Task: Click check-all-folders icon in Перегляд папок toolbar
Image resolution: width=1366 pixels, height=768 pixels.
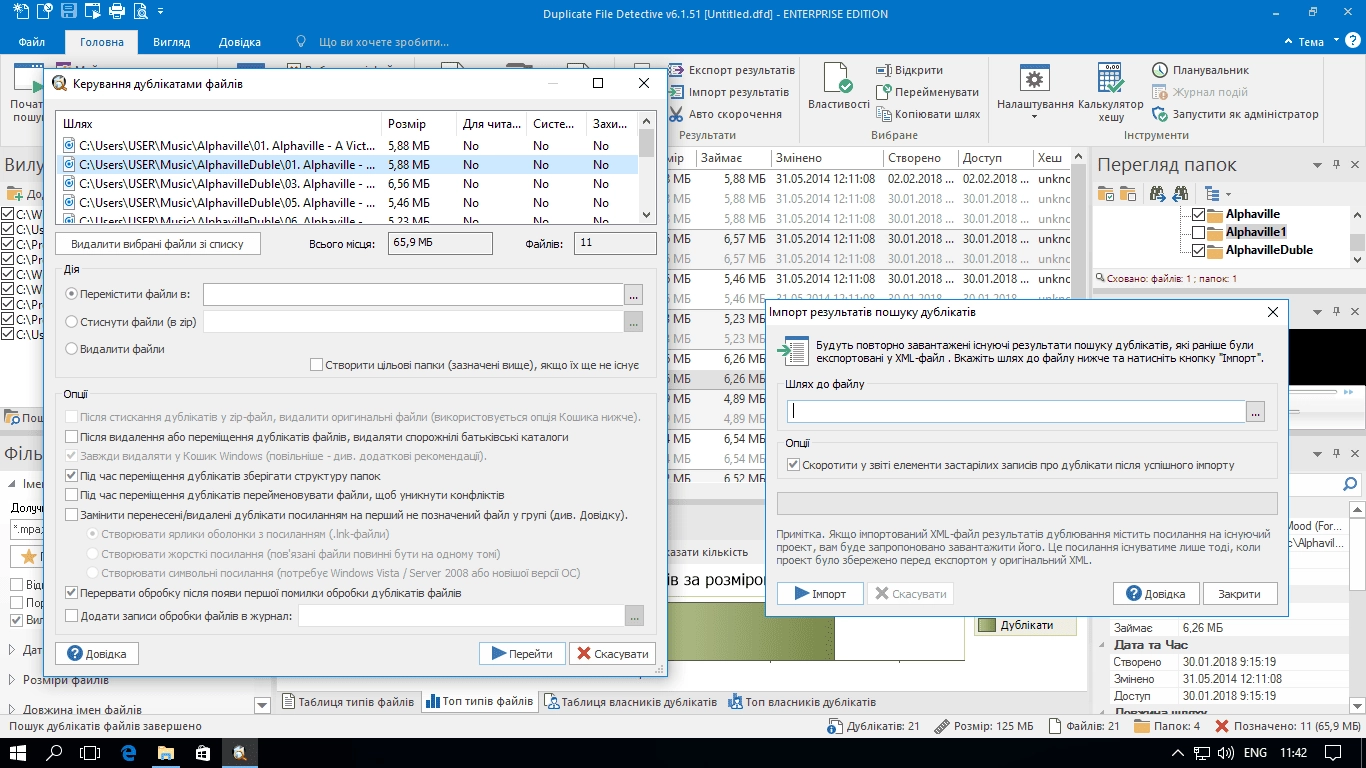Action: [1105, 193]
